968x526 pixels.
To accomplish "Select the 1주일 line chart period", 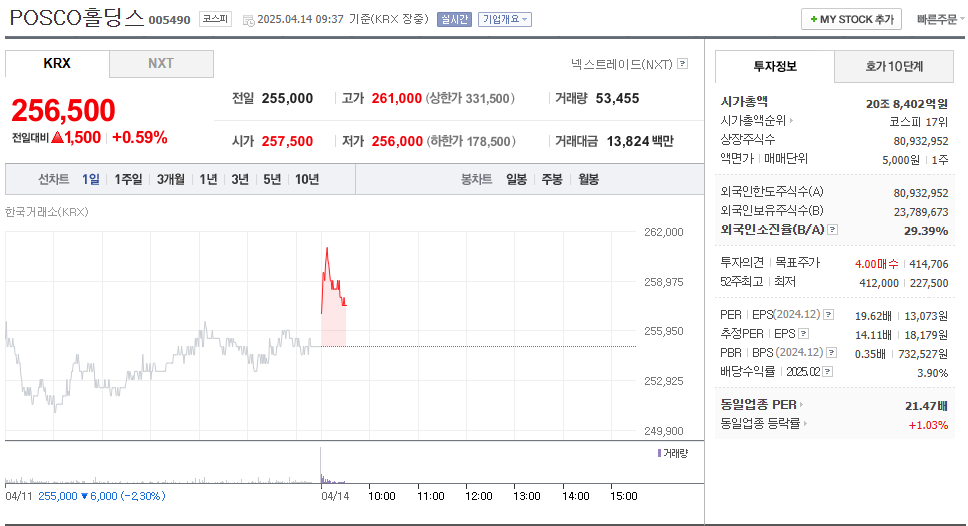I will [x=128, y=180].
